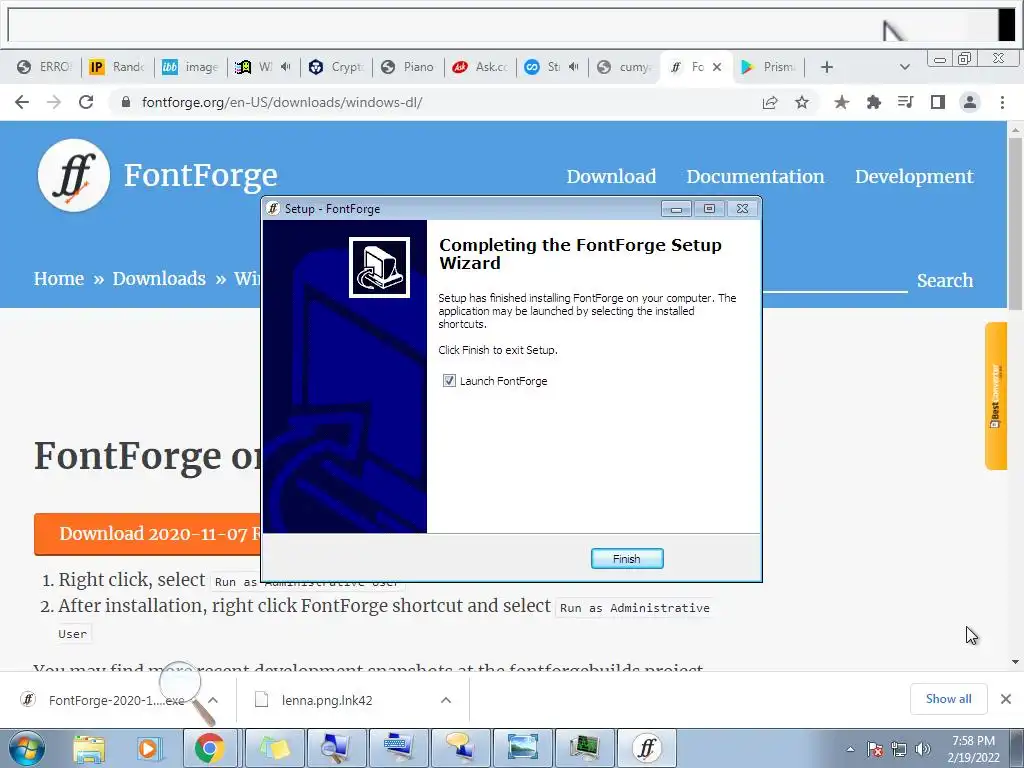Click the chat bubbles taskbar icon
1024x768 pixels.
pos(460,748)
